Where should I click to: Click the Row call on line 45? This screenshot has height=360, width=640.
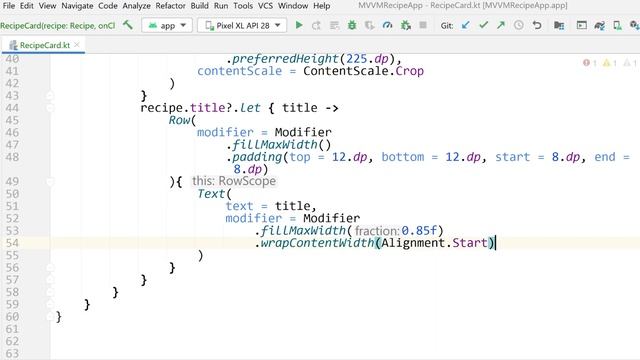tap(180, 120)
